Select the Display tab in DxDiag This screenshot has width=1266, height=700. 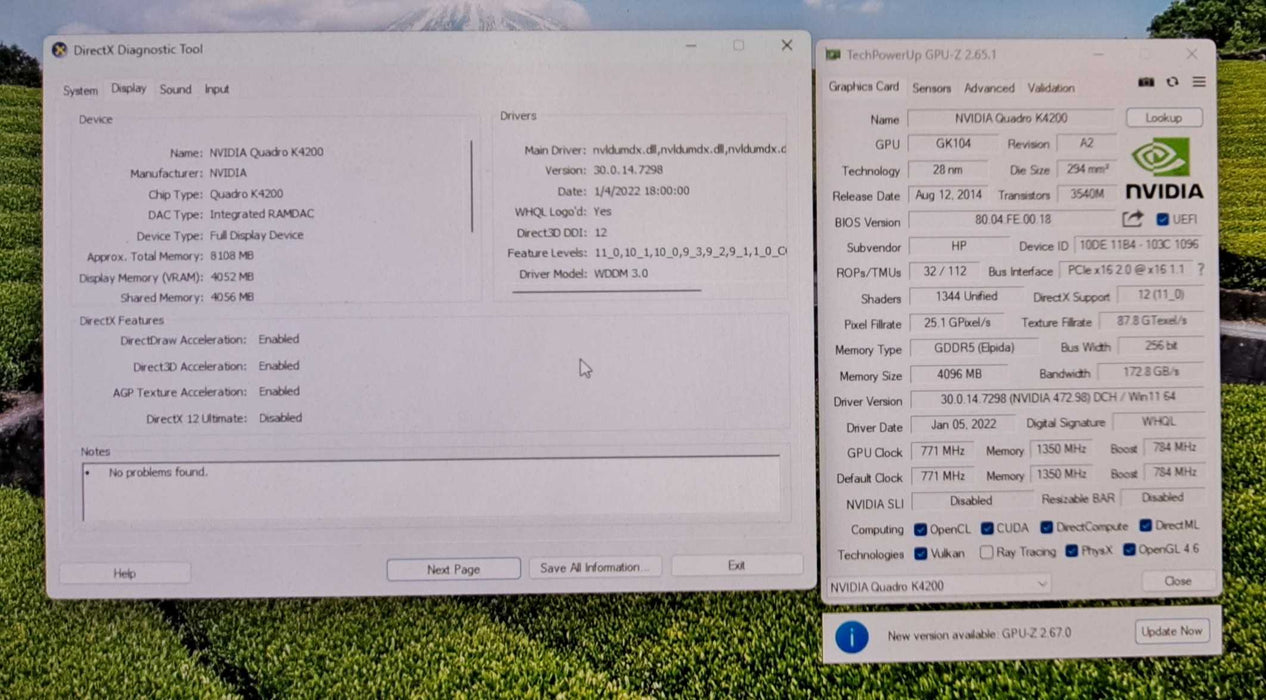click(128, 88)
